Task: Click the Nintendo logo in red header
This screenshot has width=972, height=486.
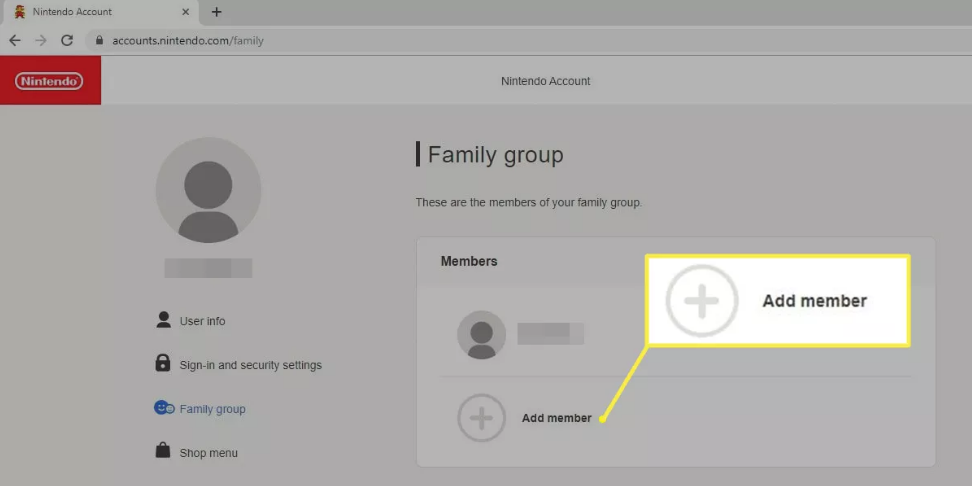Action: click(50, 81)
